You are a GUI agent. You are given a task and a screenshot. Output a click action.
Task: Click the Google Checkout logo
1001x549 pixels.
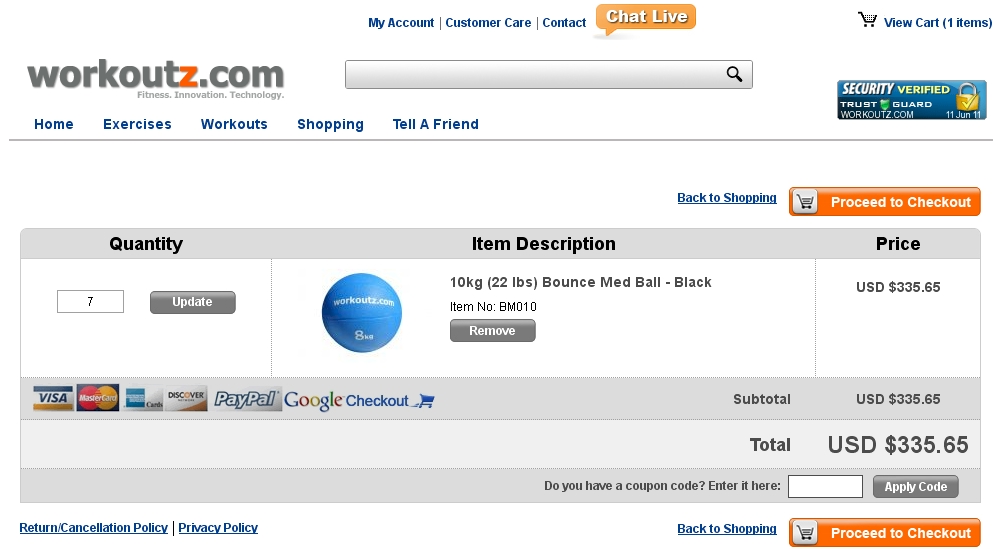359,400
